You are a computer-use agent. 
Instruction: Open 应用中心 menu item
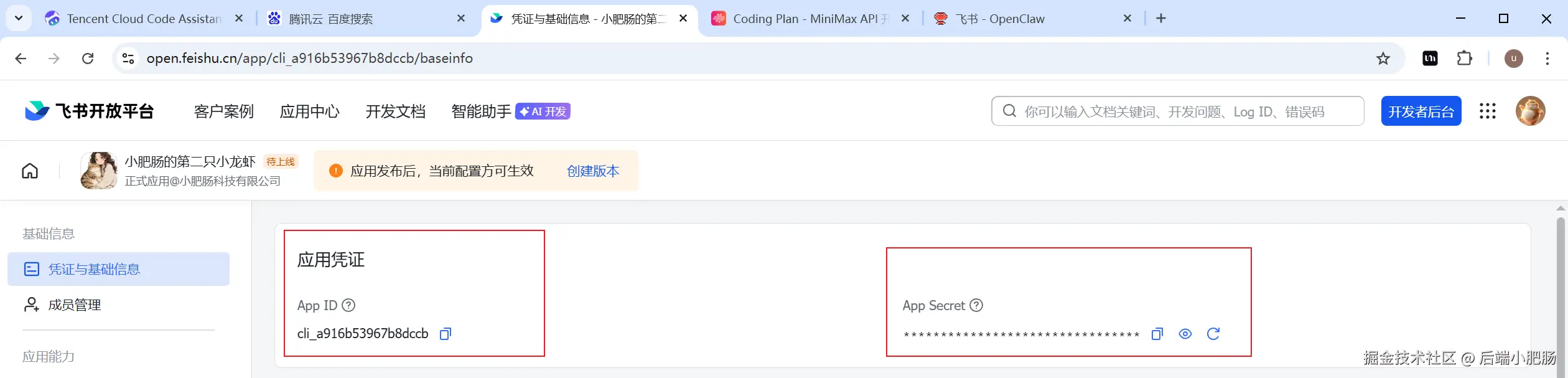tap(310, 111)
